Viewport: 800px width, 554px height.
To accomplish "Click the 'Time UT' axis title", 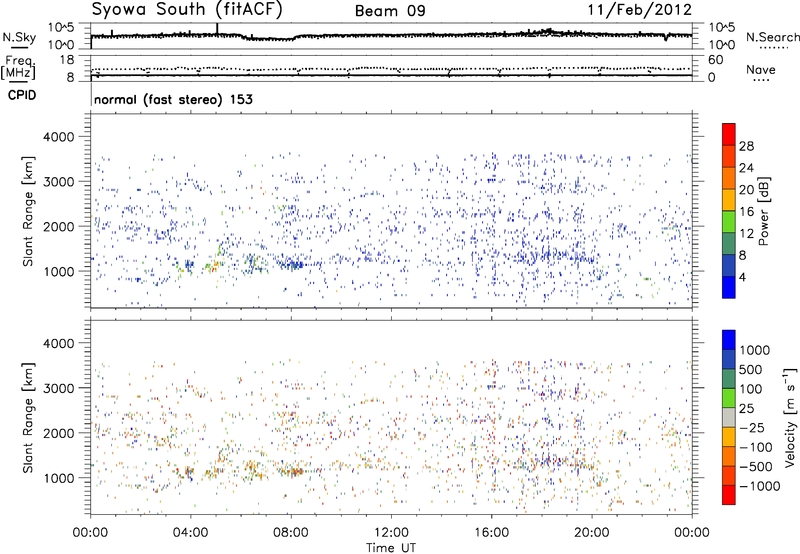I will [x=391, y=548].
